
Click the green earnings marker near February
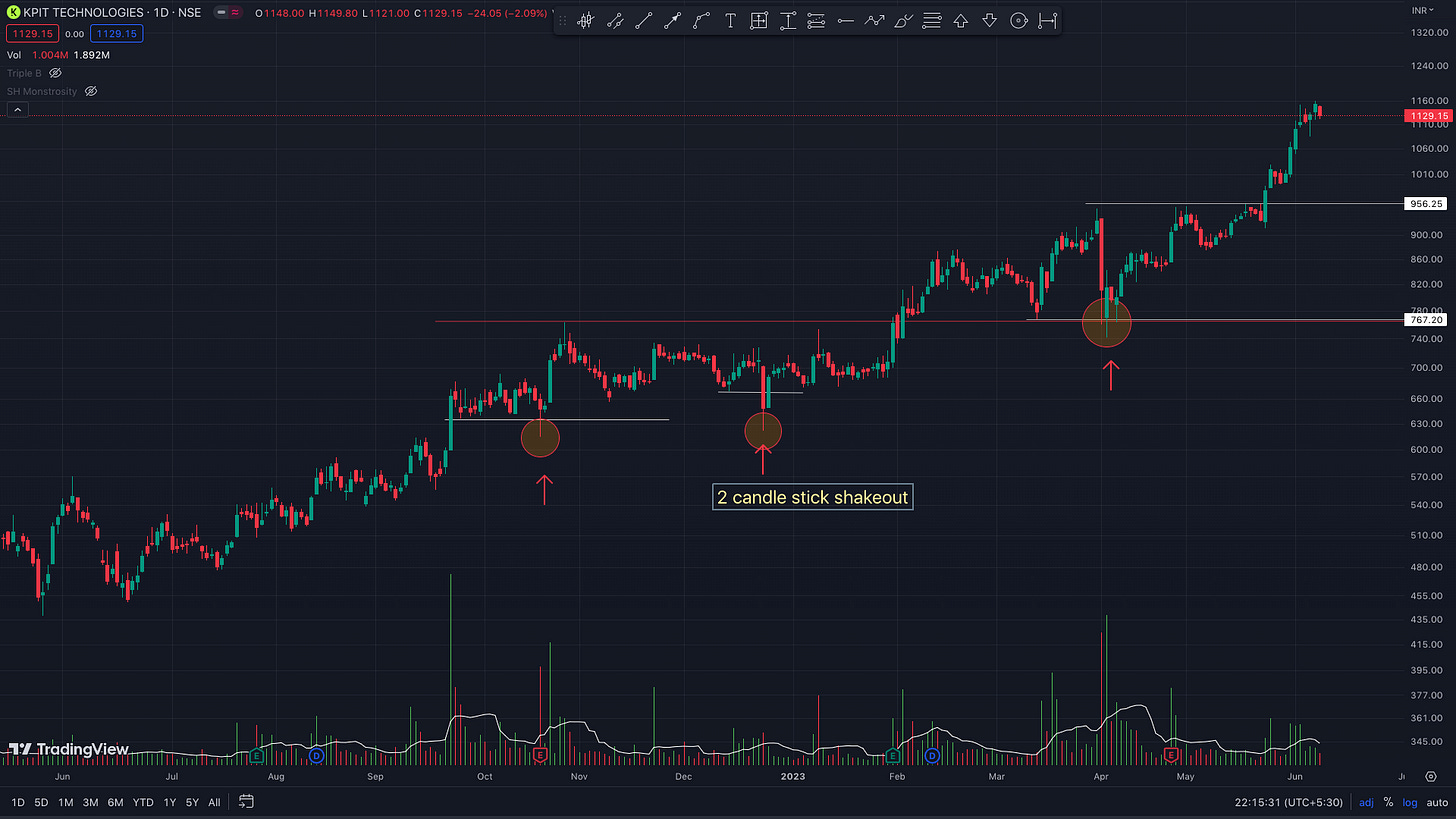point(892,754)
